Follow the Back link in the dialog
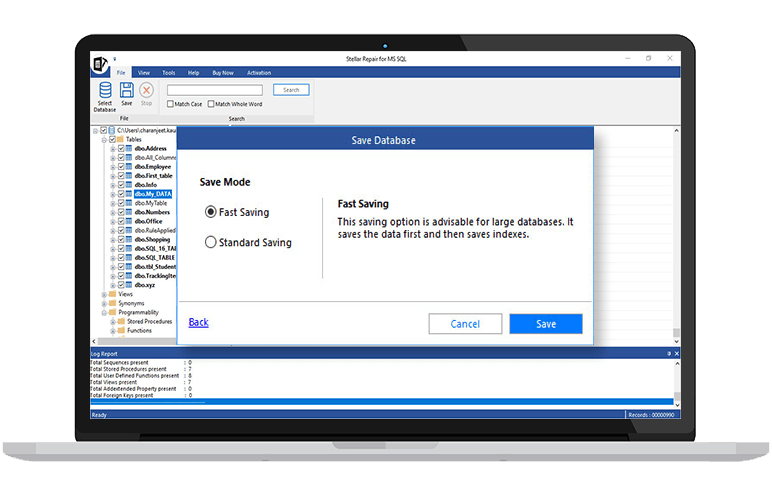This screenshot has width=772, height=488. click(198, 322)
